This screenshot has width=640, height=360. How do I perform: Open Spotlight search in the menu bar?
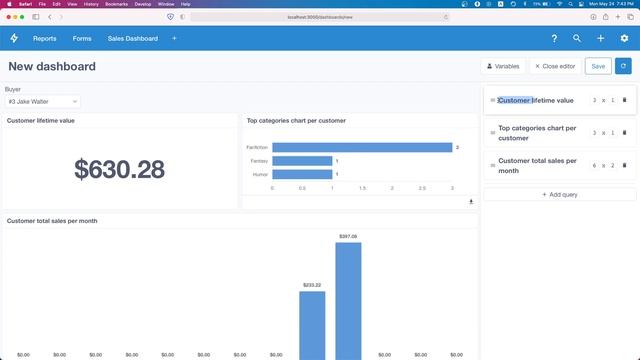571,4
